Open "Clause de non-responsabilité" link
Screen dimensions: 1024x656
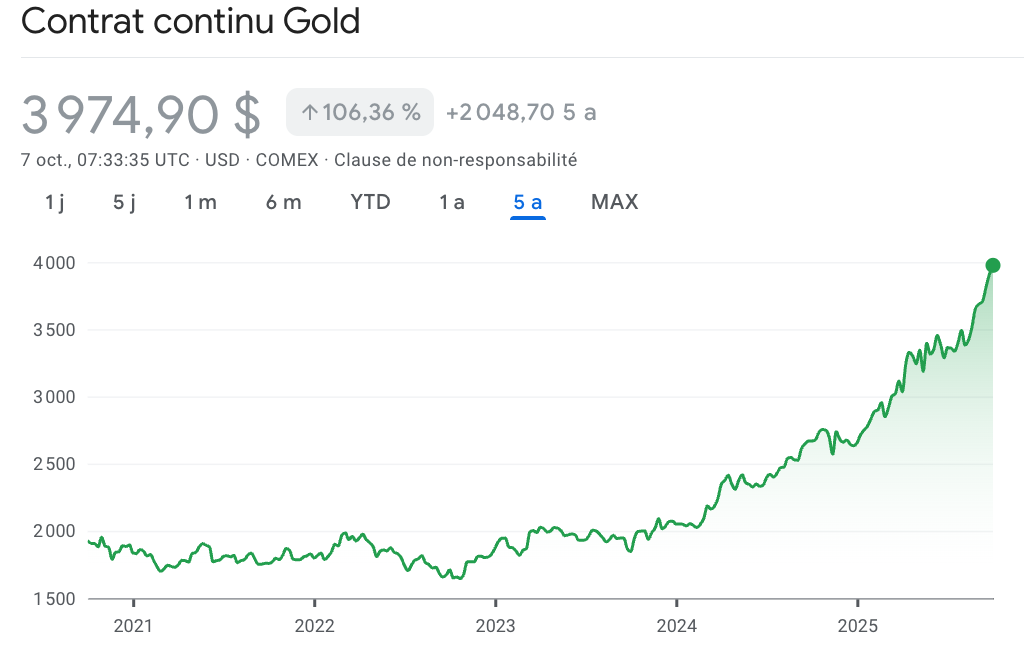455,160
